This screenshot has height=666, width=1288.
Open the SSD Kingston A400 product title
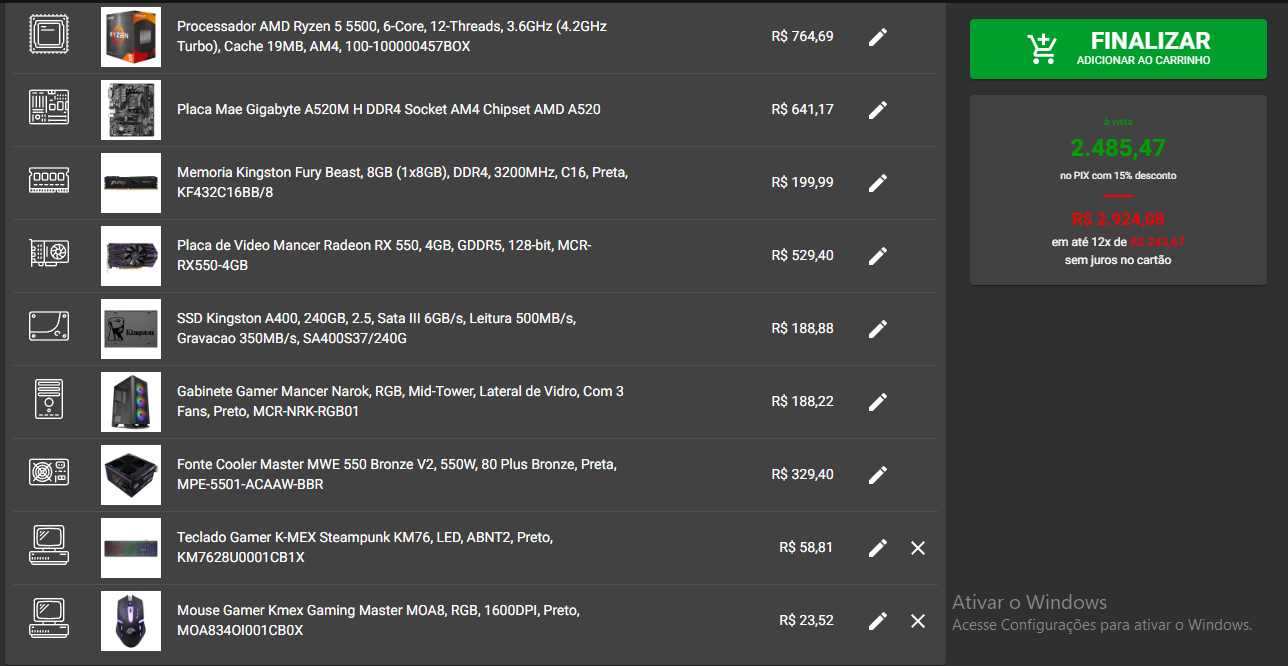pos(376,329)
